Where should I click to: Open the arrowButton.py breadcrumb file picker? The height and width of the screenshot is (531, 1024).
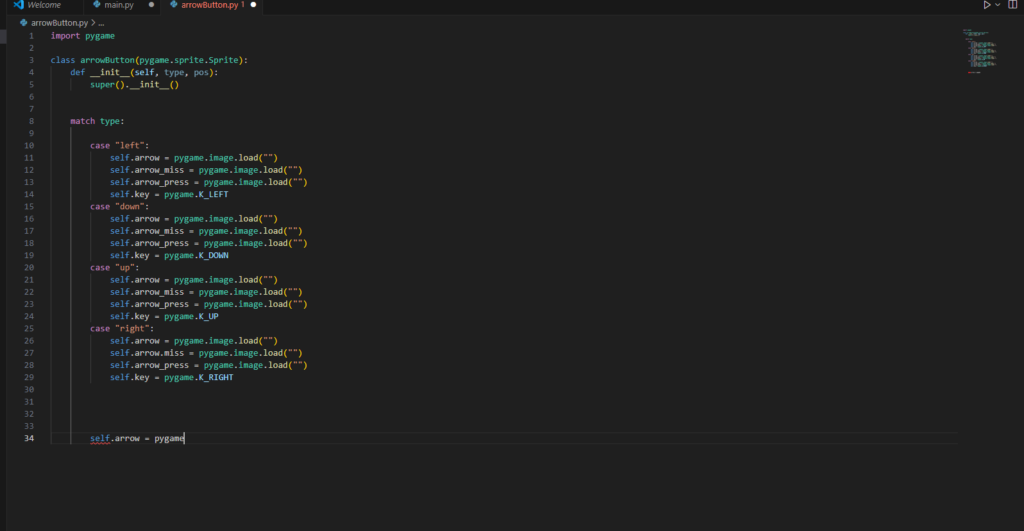pyautogui.click(x=59, y=21)
